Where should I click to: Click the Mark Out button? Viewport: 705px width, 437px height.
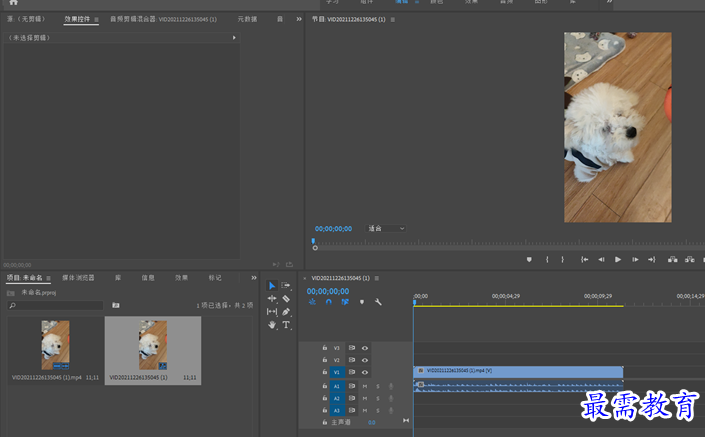562,259
